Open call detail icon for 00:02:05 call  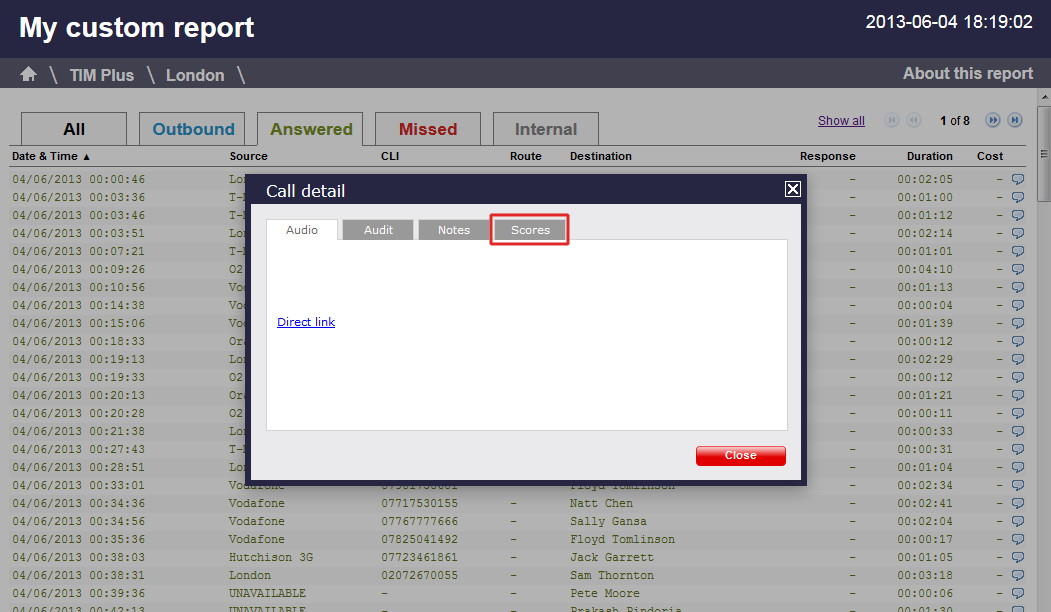click(1018, 180)
